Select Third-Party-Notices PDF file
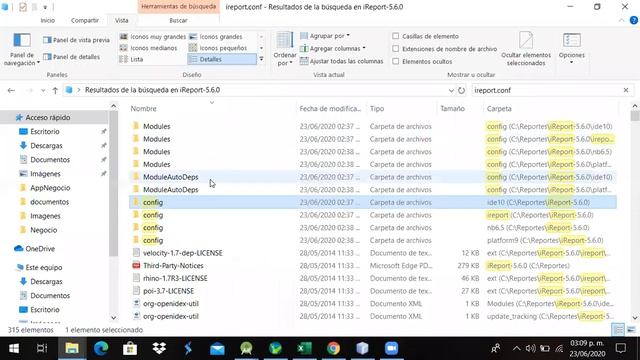Viewport: 640px width, 360px height. click(373, 266)
